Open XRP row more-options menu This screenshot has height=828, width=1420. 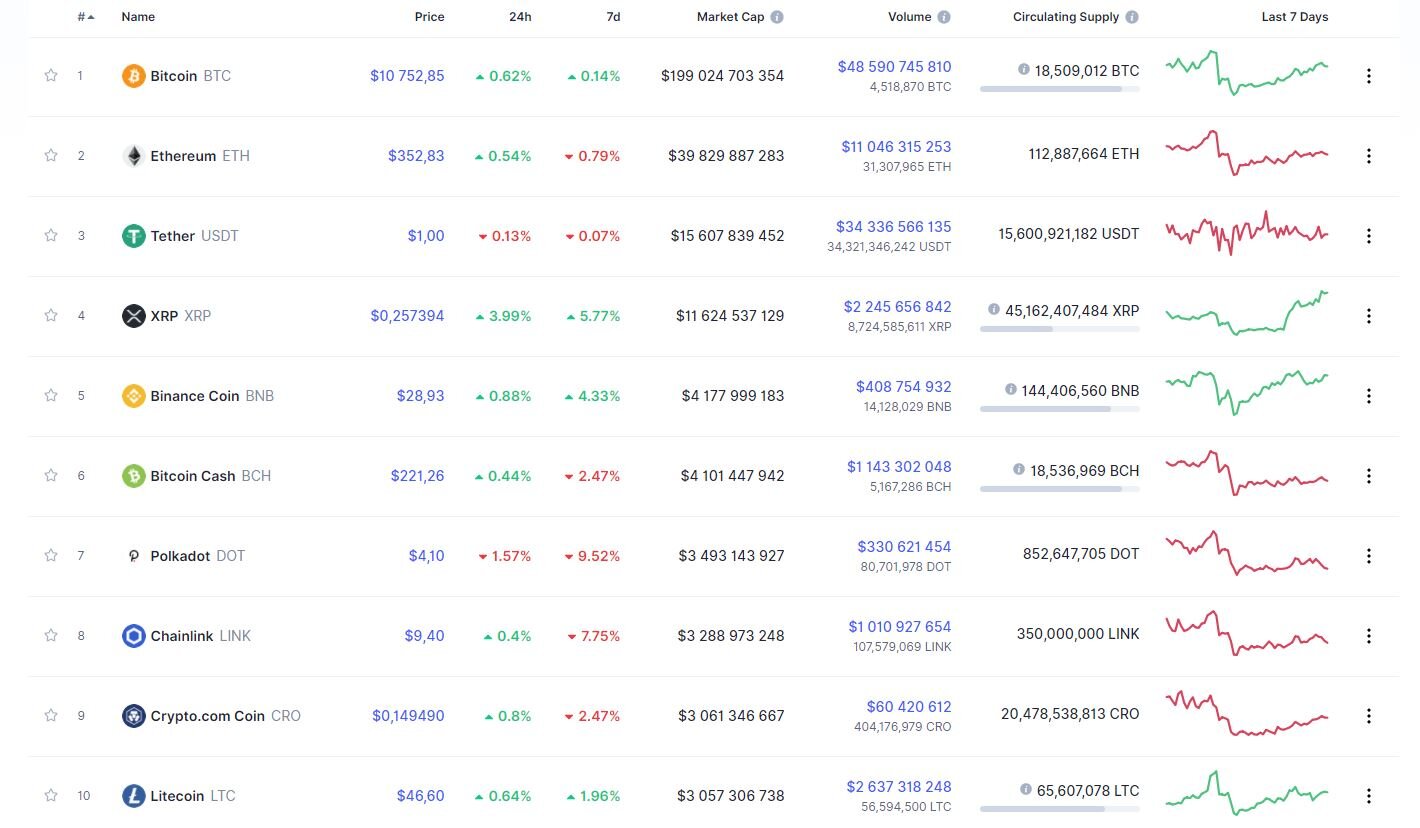click(x=1369, y=316)
